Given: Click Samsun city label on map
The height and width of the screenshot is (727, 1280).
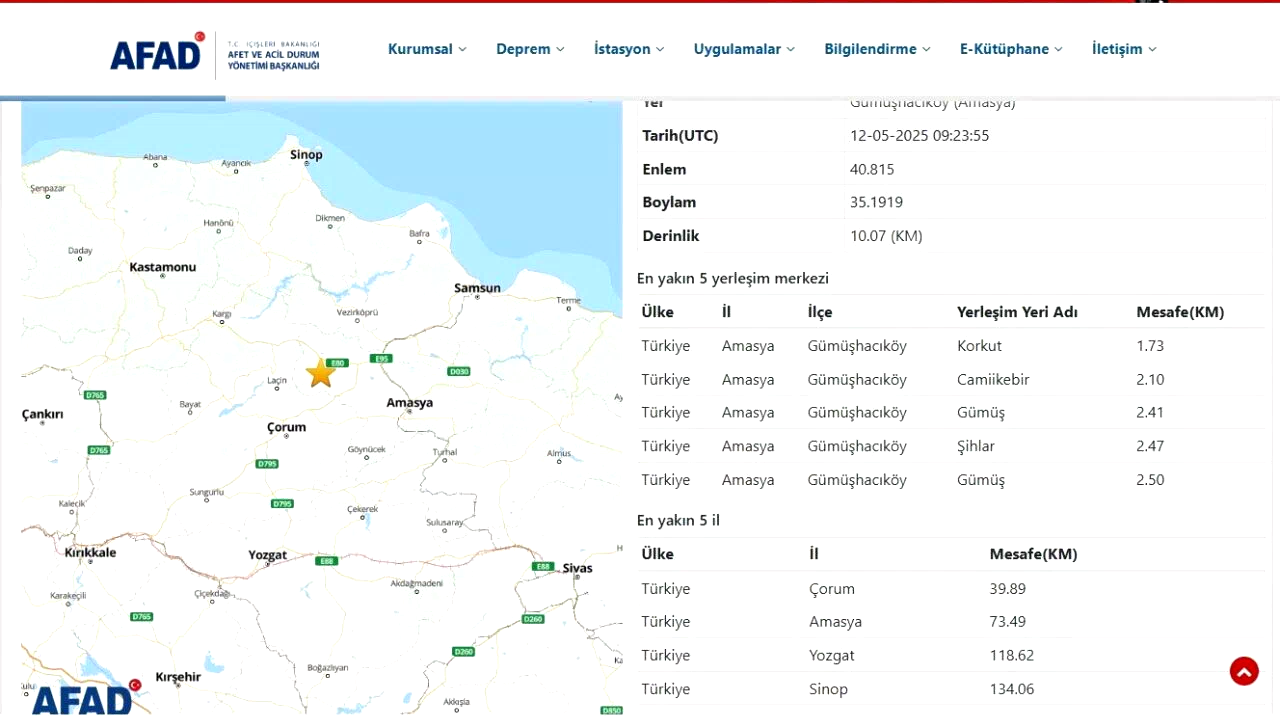Looking at the screenshot, I should [x=477, y=288].
